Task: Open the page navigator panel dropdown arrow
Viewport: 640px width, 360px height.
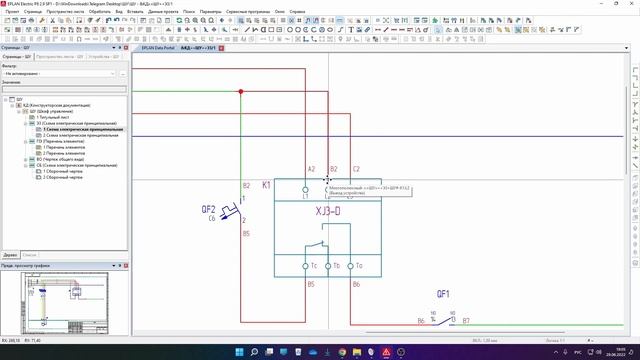Action: pyautogui.click(x=114, y=48)
